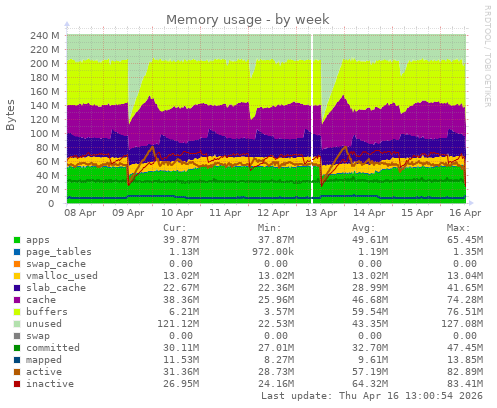Viewport: 497px width, 408px height.
Task: Click the 'Avg:' column header
Action: (364, 228)
